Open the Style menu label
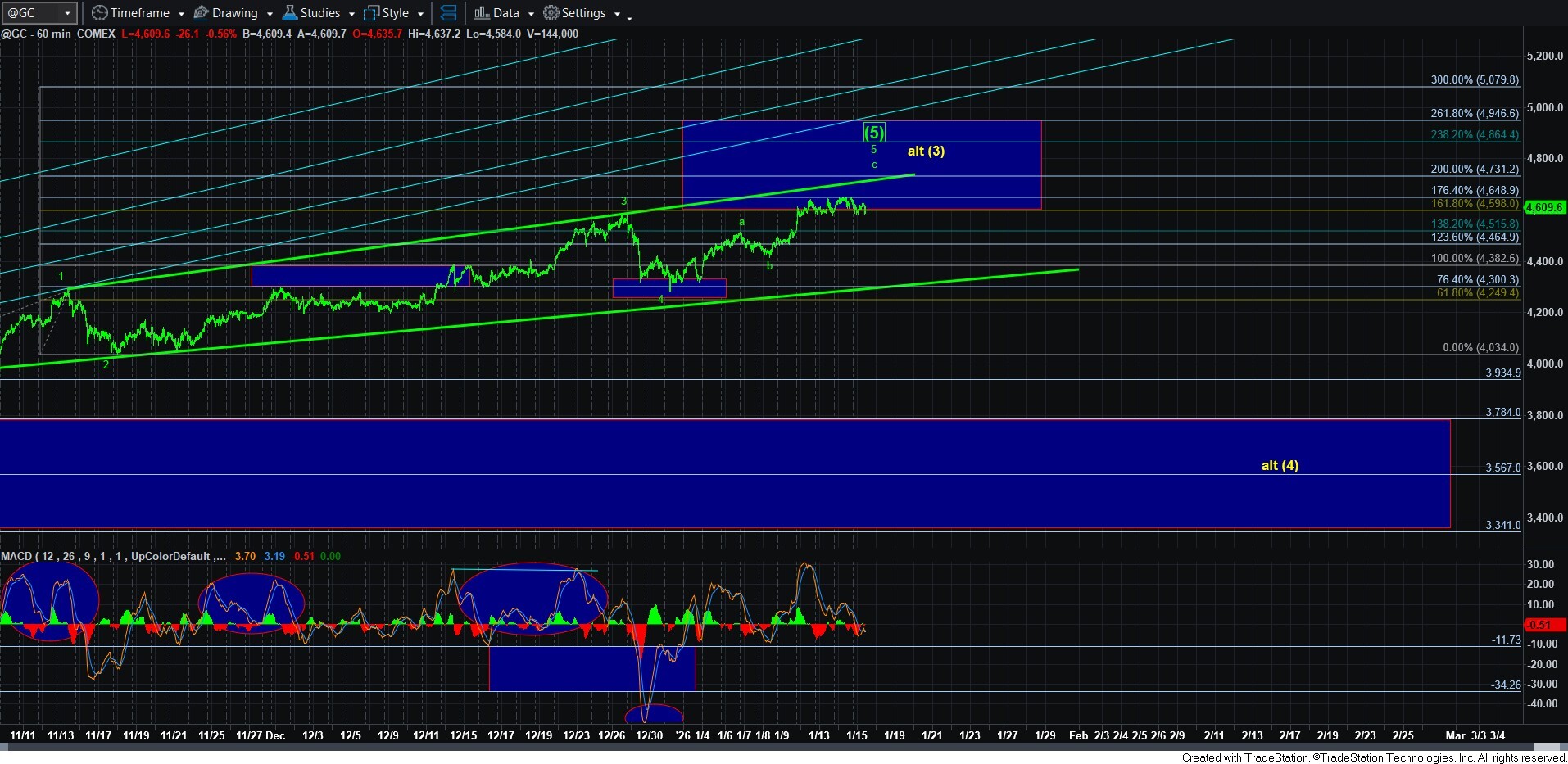1568x764 pixels. (395, 13)
